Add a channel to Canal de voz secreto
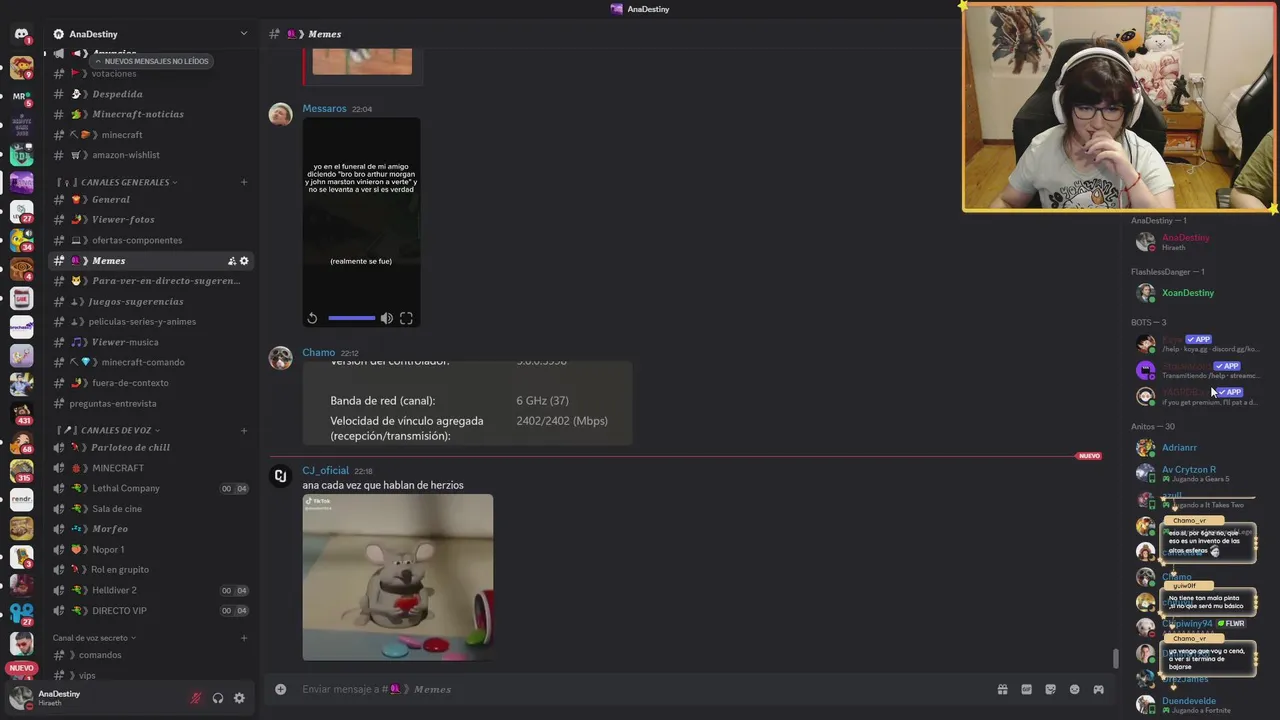1280x720 pixels. tap(244, 638)
